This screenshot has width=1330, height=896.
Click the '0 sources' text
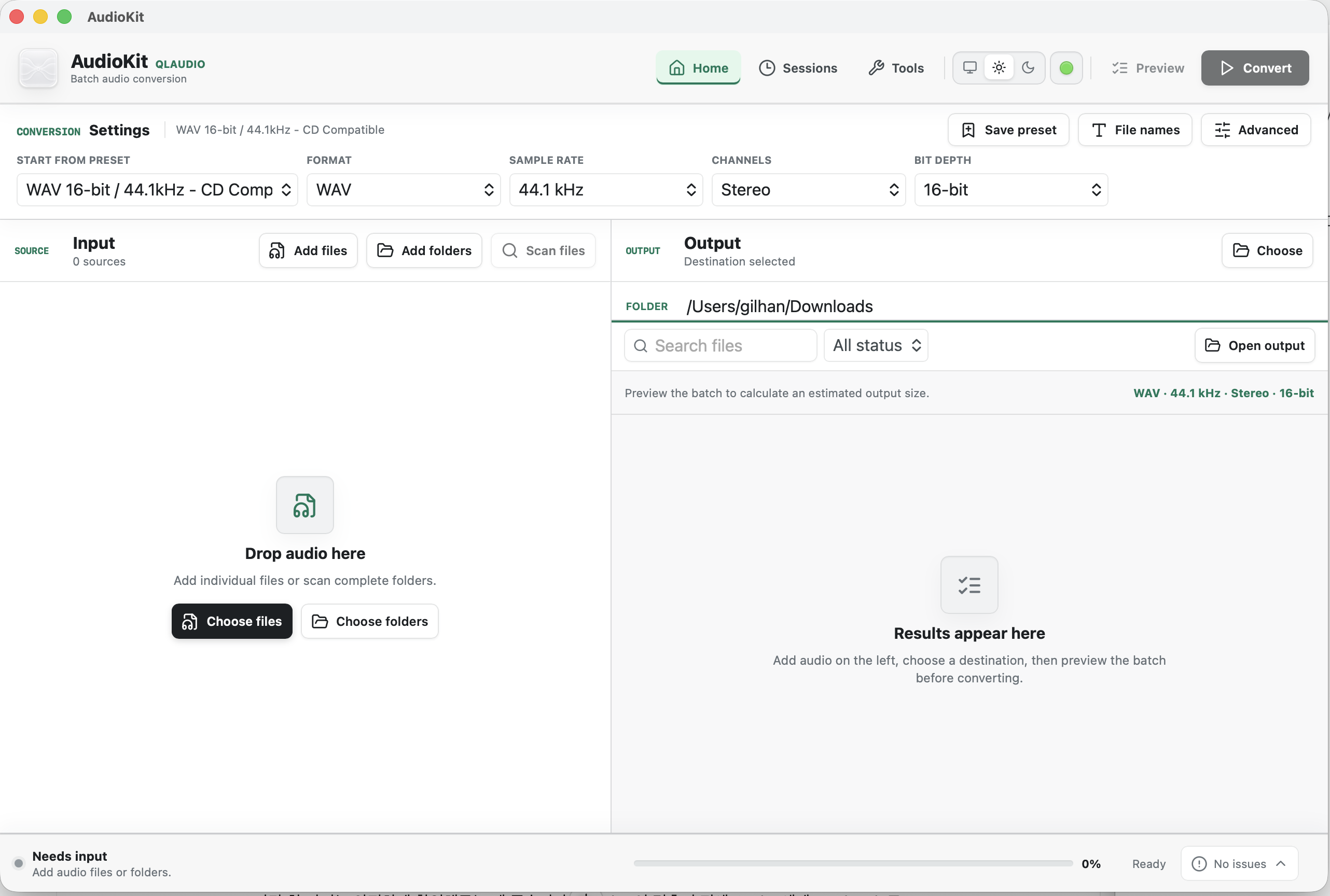click(x=100, y=262)
